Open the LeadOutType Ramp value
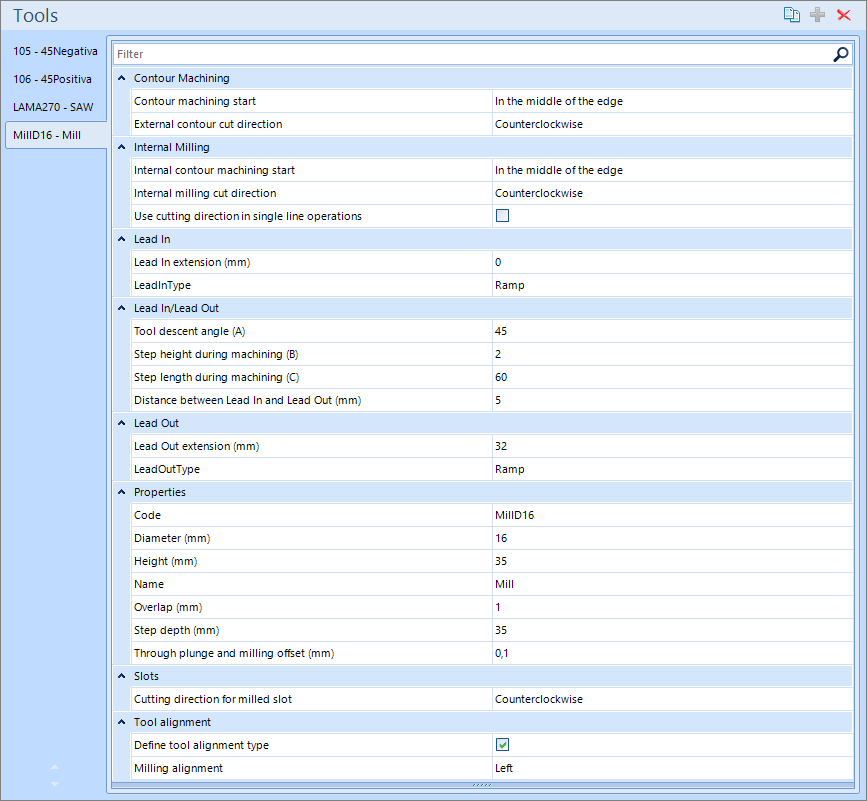 tap(672, 469)
